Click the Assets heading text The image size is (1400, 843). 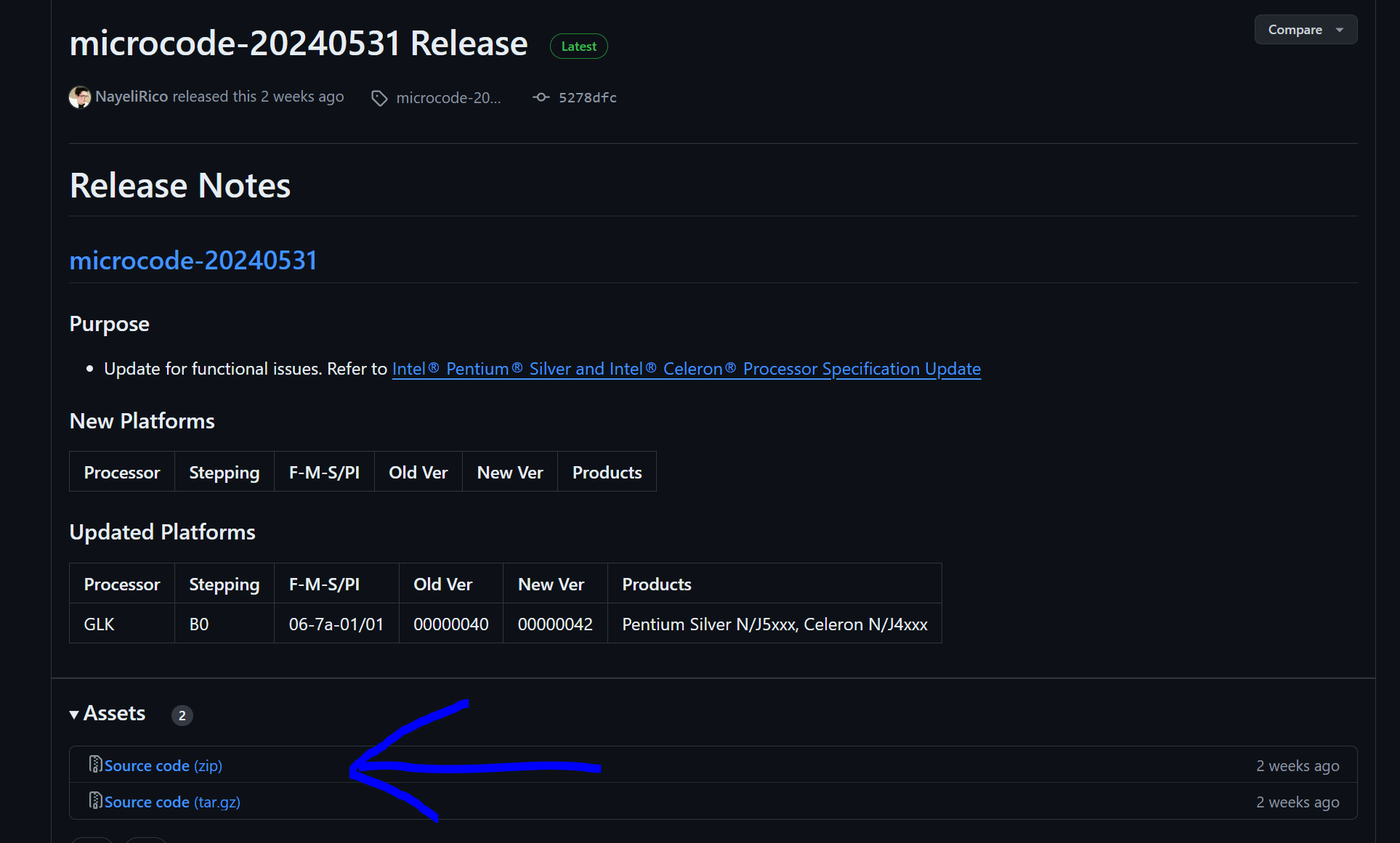pos(115,714)
